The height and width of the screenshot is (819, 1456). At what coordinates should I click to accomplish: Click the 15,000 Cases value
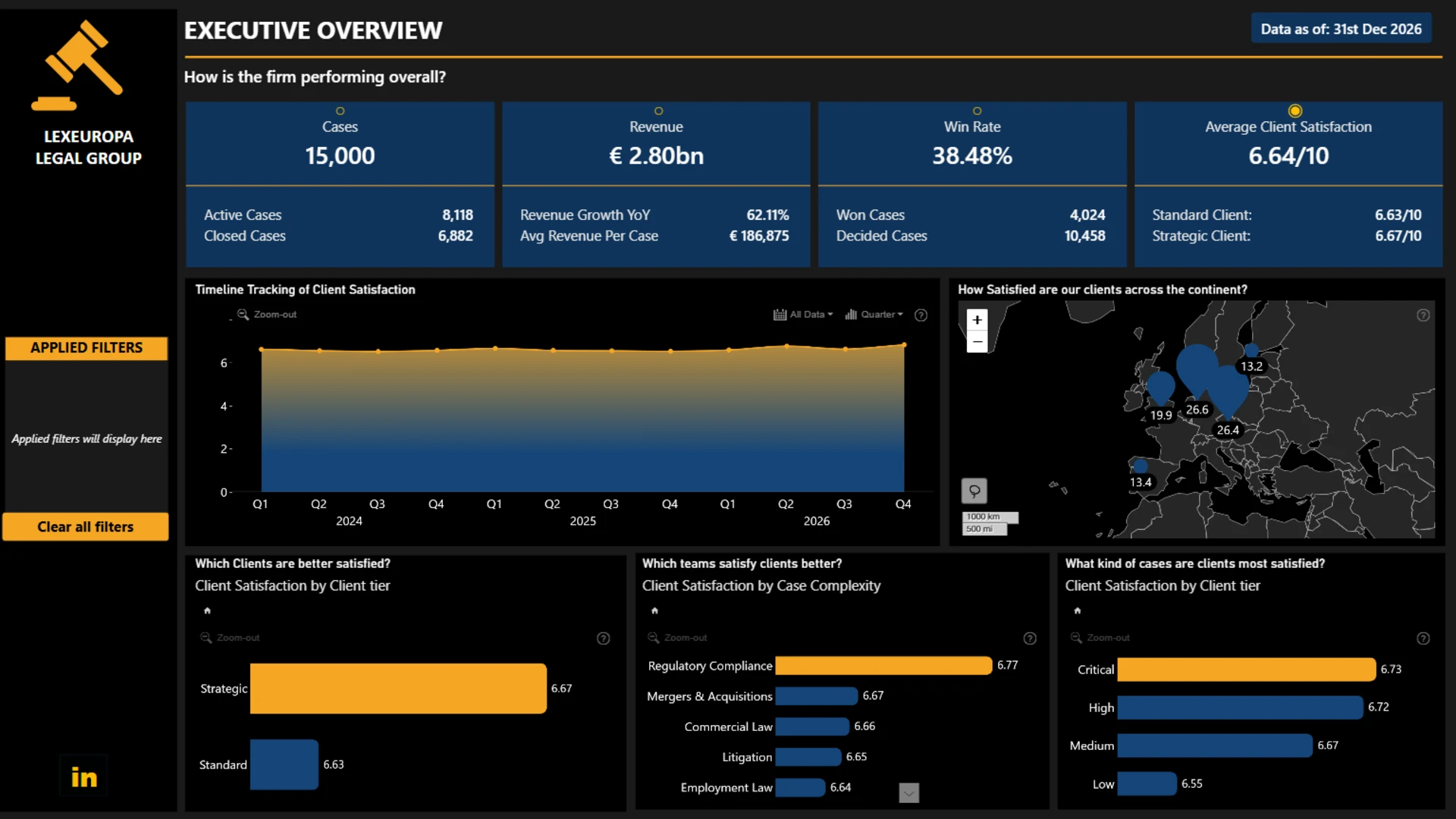tap(340, 155)
